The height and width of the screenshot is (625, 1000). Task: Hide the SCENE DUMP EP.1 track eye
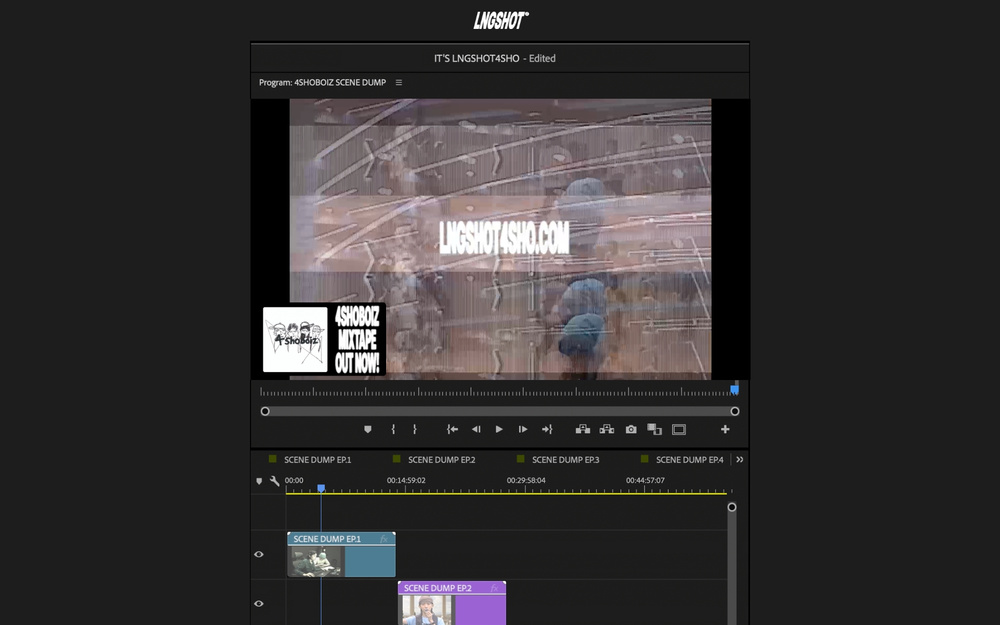click(258, 554)
